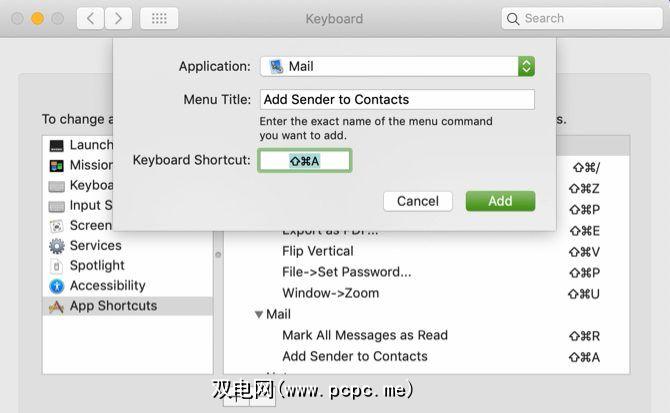Click the Keyboard Shortcut field
The width and height of the screenshot is (670, 413).
coord(305,161)
